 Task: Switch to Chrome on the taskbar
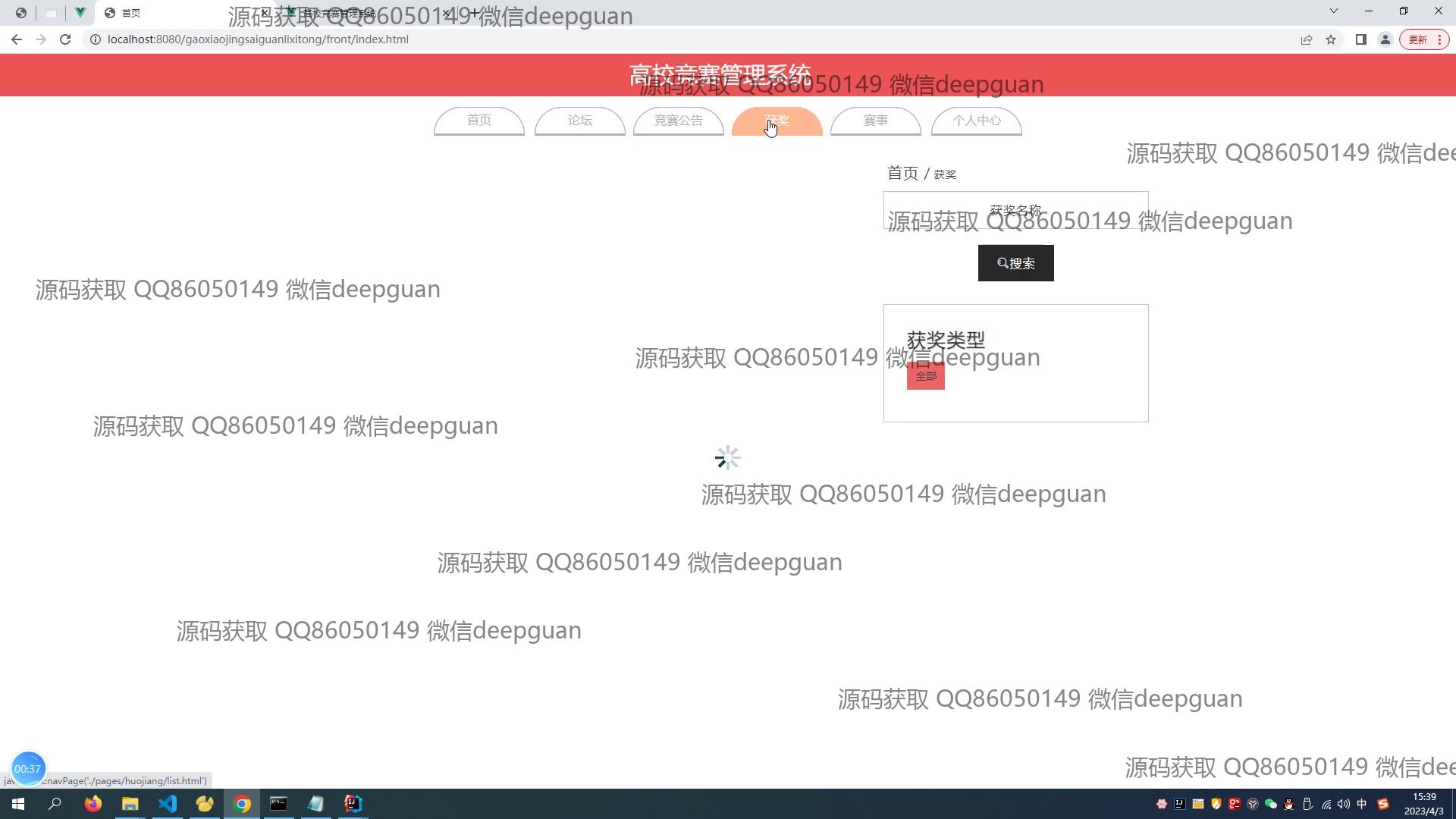[242, 804]
